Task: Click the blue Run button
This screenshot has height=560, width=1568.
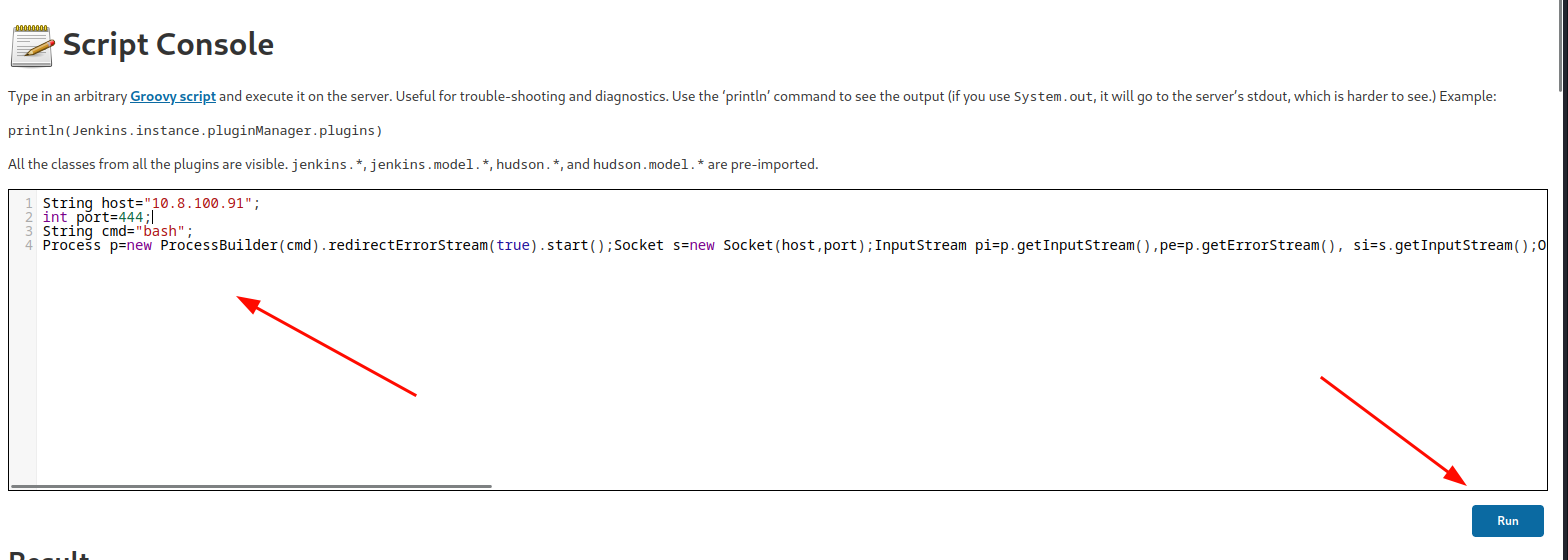Action: pos(1507,521)
